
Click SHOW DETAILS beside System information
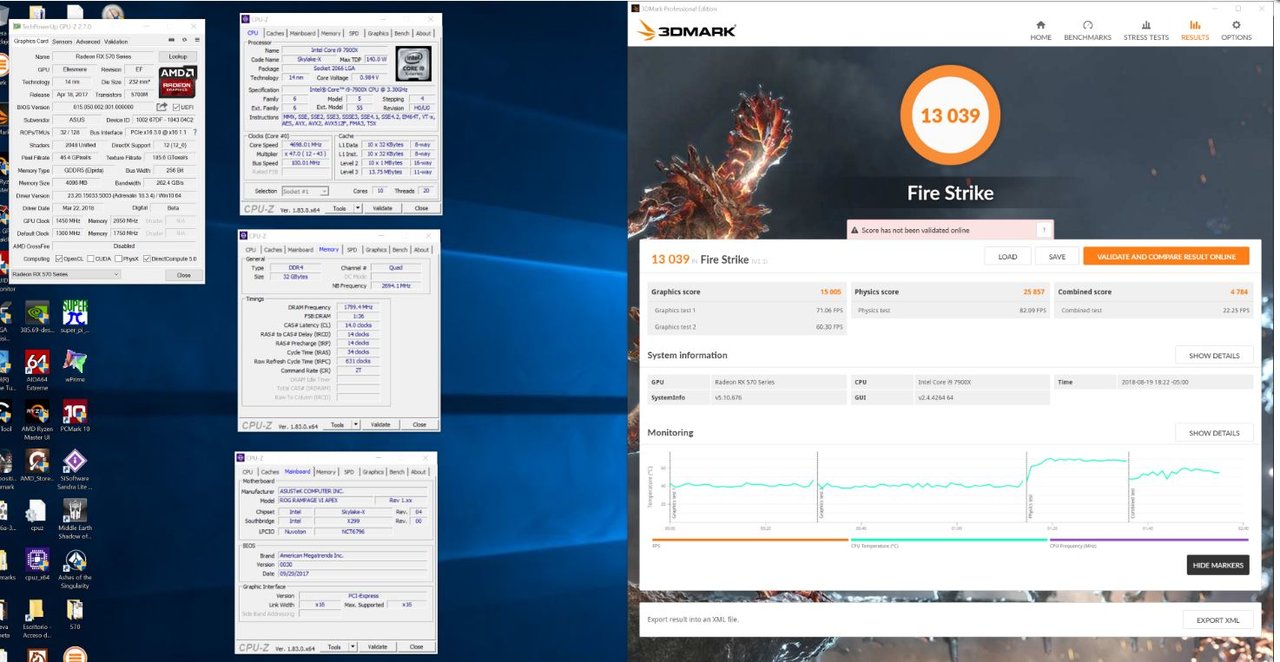point(1214,355)
